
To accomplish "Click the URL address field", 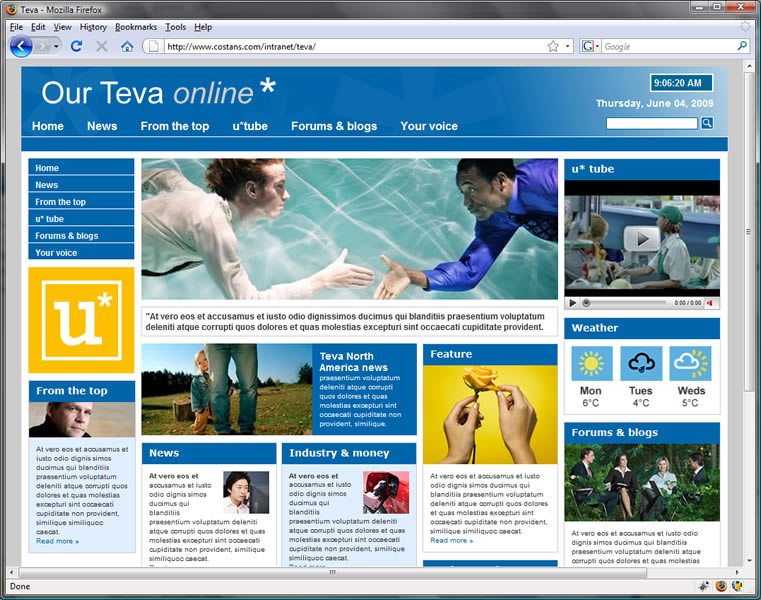I will pyautogui.click(x=354, y=47).
